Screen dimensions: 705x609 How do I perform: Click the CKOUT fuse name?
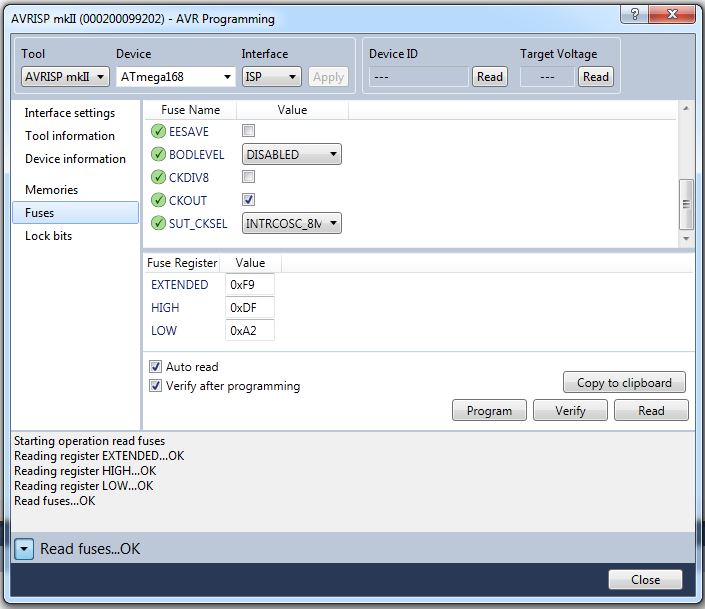188,201
